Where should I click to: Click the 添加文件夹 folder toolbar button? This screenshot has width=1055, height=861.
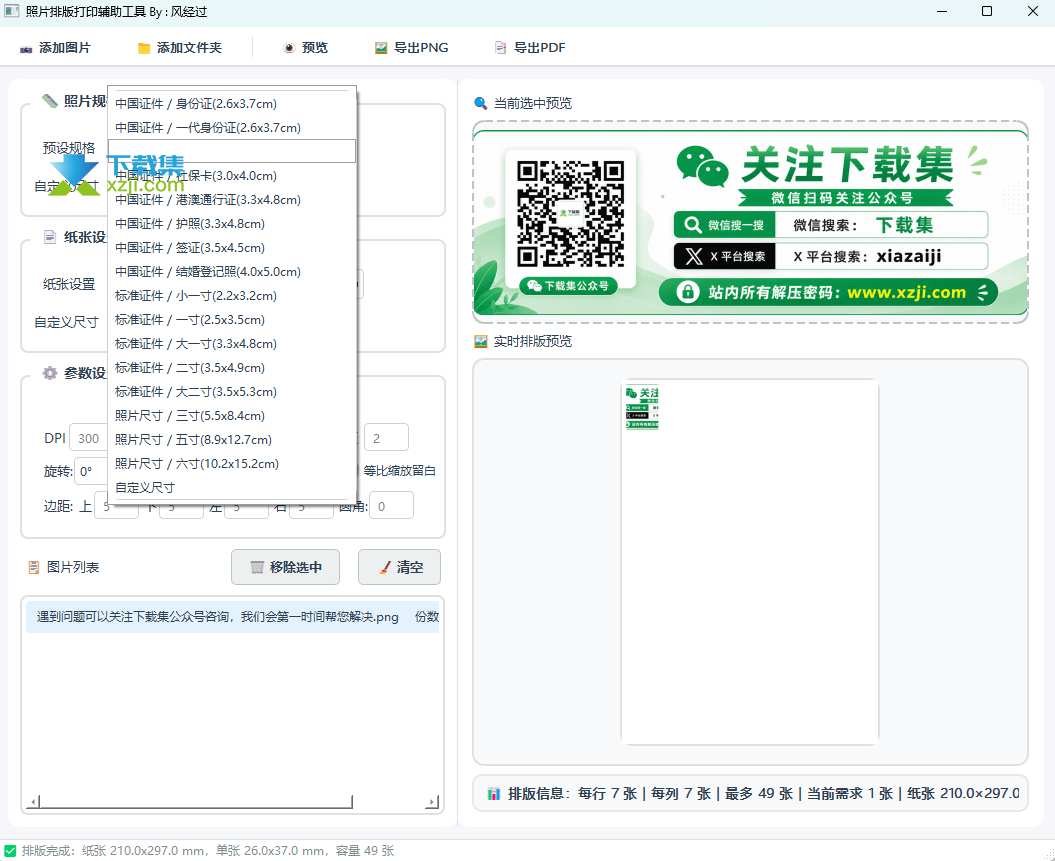point(180,48)
